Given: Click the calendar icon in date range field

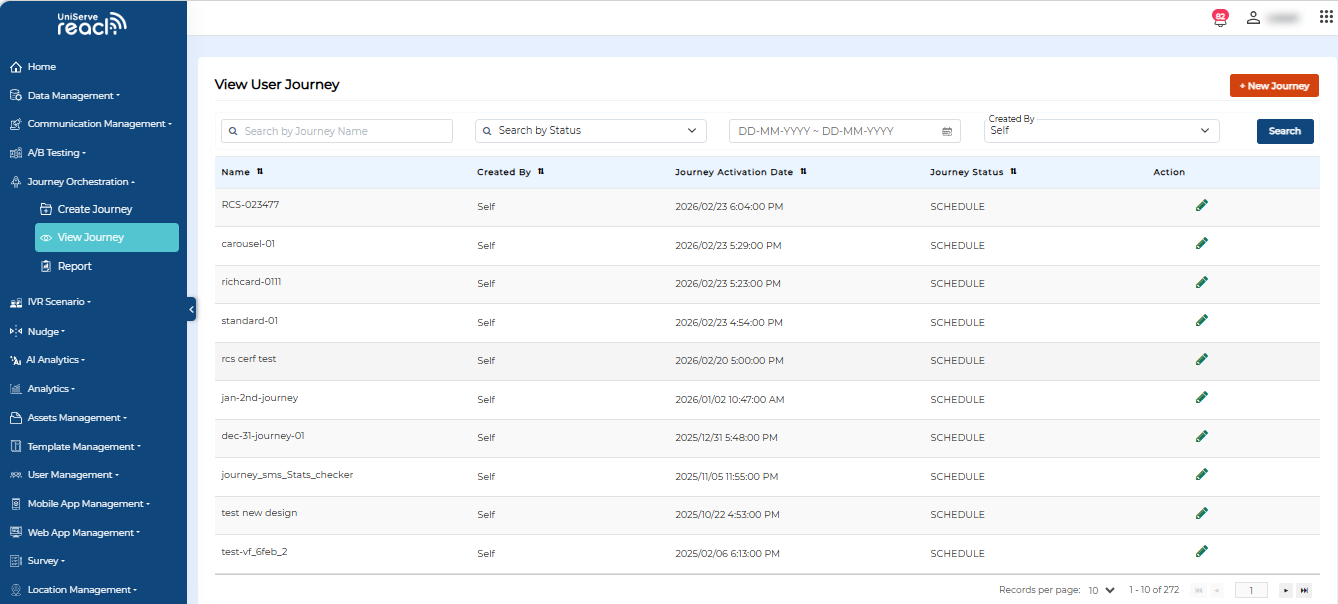Looking at the screenshot, I should point(947,131).
